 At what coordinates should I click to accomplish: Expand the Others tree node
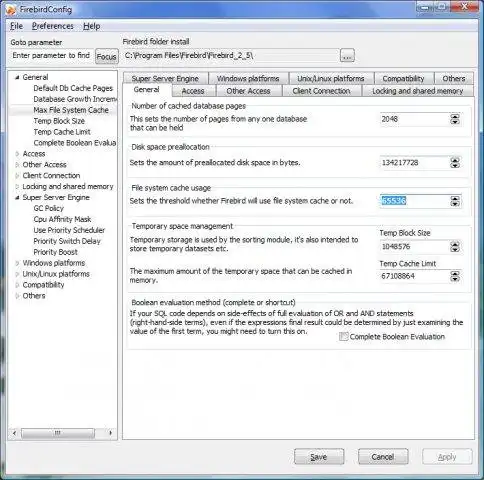pos(17,296)
